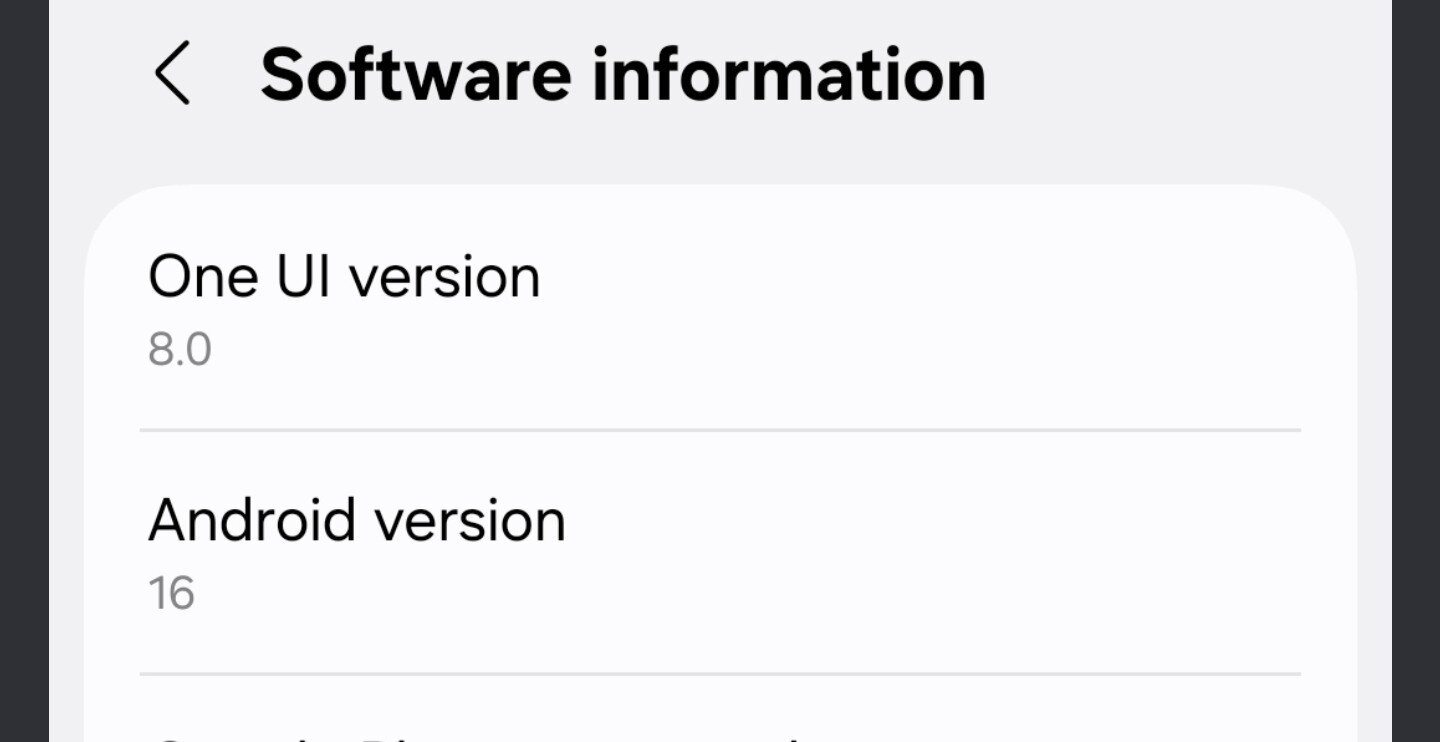Tap the back arrow icon
The height and width of the screenshot is (742, 1440).
point(172,75)
